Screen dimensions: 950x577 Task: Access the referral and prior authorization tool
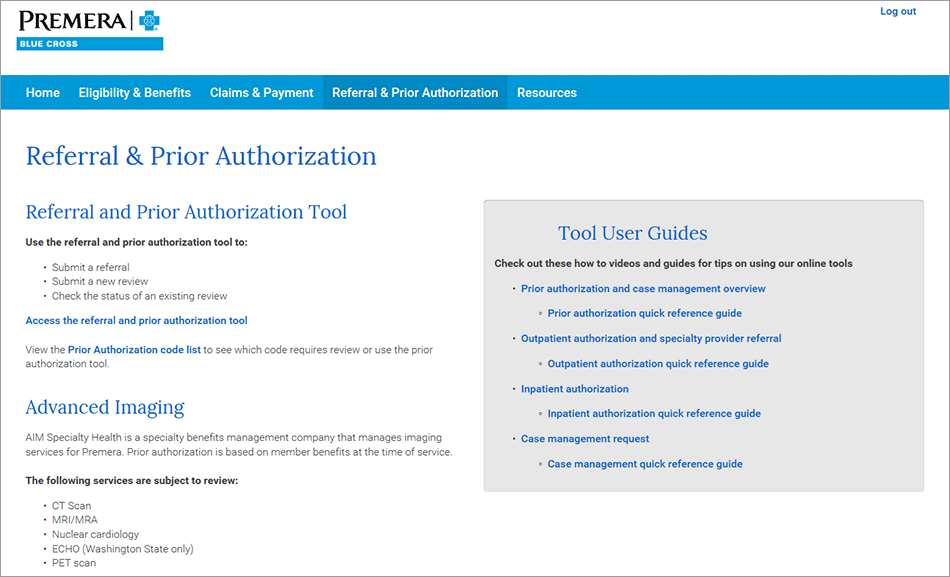coord(136,321)
